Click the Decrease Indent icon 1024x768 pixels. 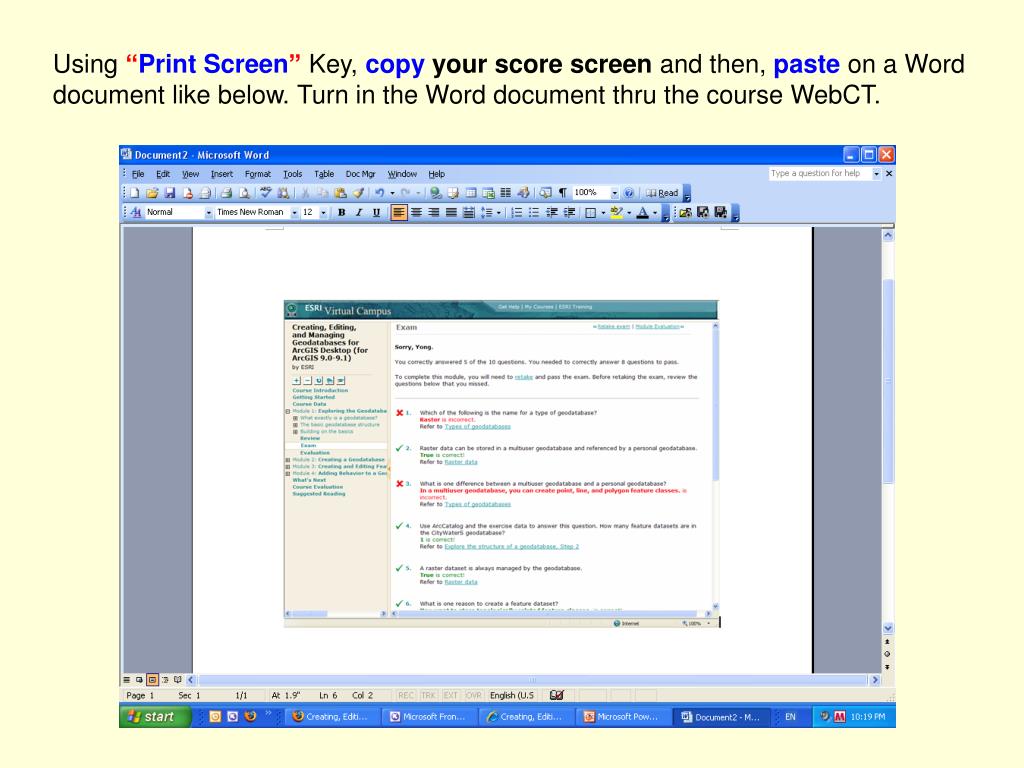(552, 212)
